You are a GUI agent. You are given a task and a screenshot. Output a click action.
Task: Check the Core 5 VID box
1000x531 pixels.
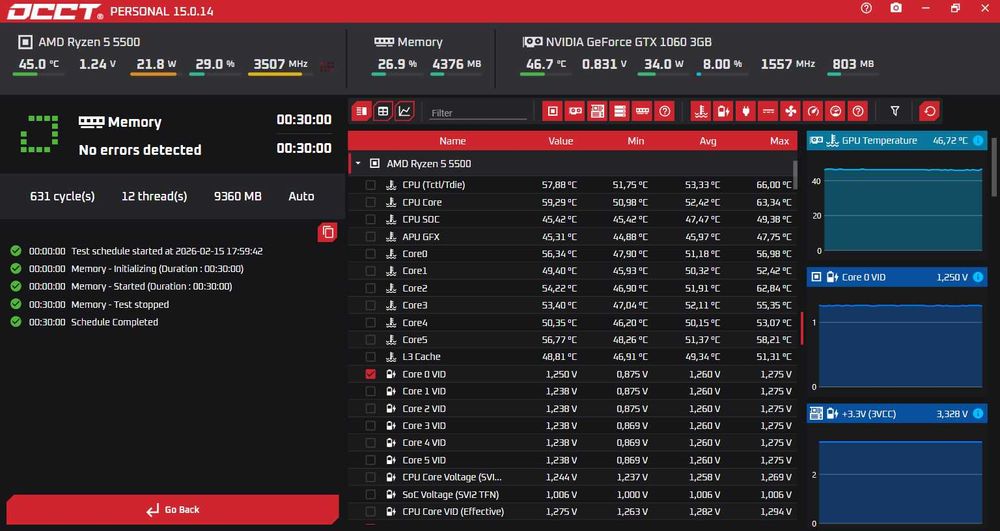371,460
